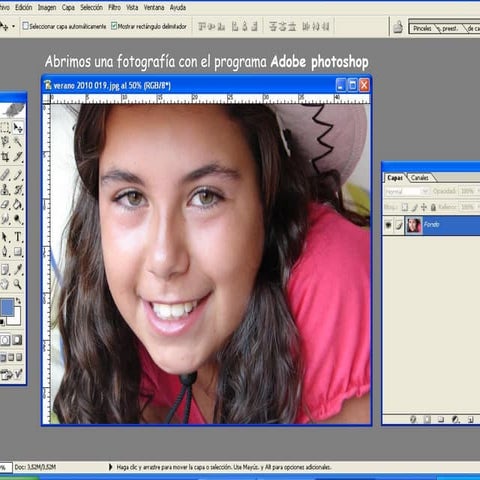Select the Path Selection arrow tool
Image resolution: width=480 pixels, height=480 pixels.
pyautogui.click(x=5, y=237)
